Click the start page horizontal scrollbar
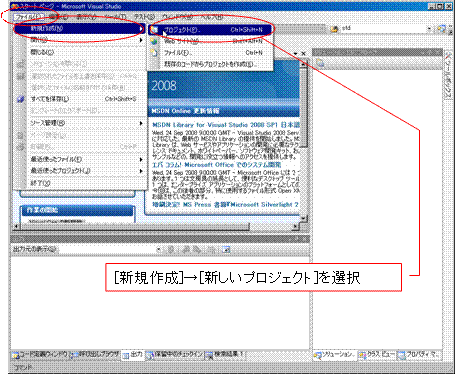The width and height of the screenshot is (455, 374). point(156,227)
